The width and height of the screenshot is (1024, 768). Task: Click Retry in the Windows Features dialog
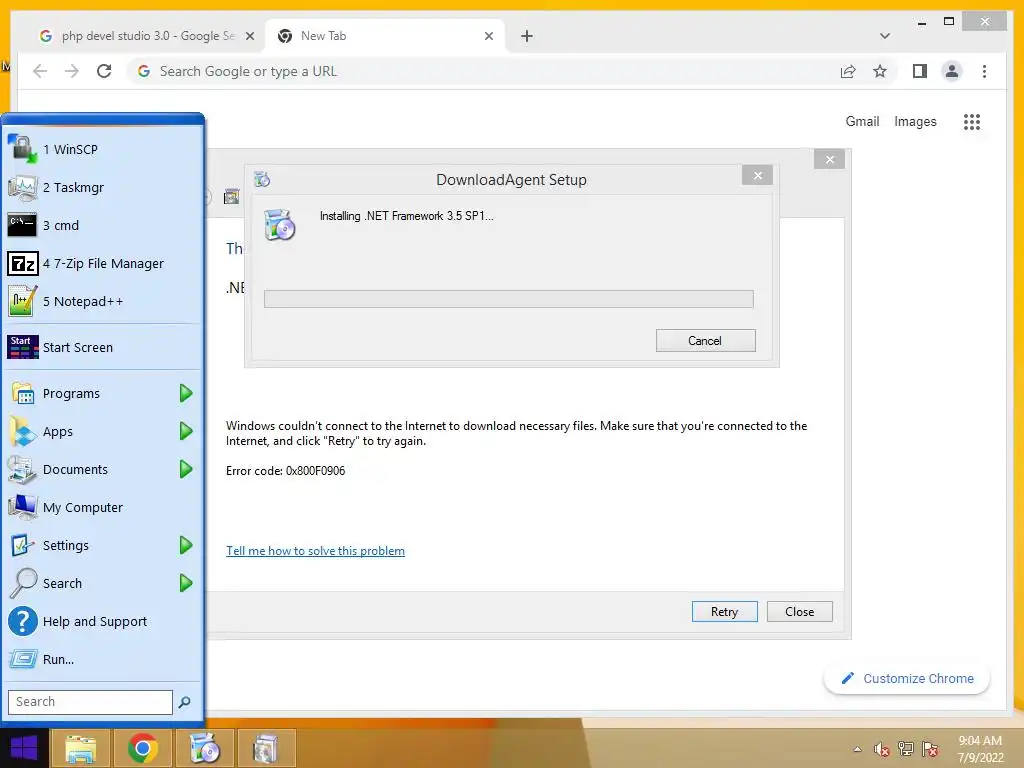point(724,612)
